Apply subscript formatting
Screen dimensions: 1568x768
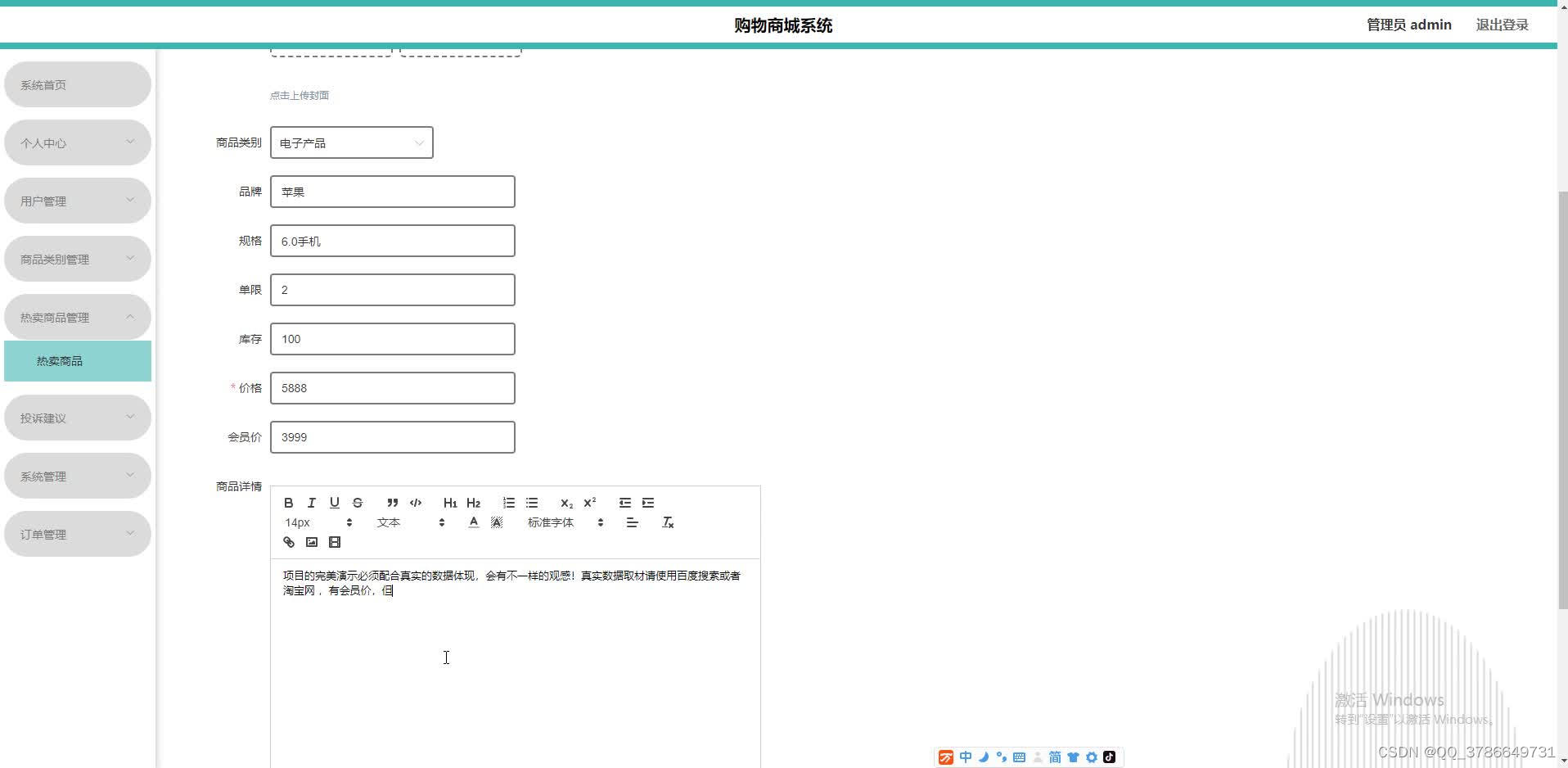click(566, 503)
